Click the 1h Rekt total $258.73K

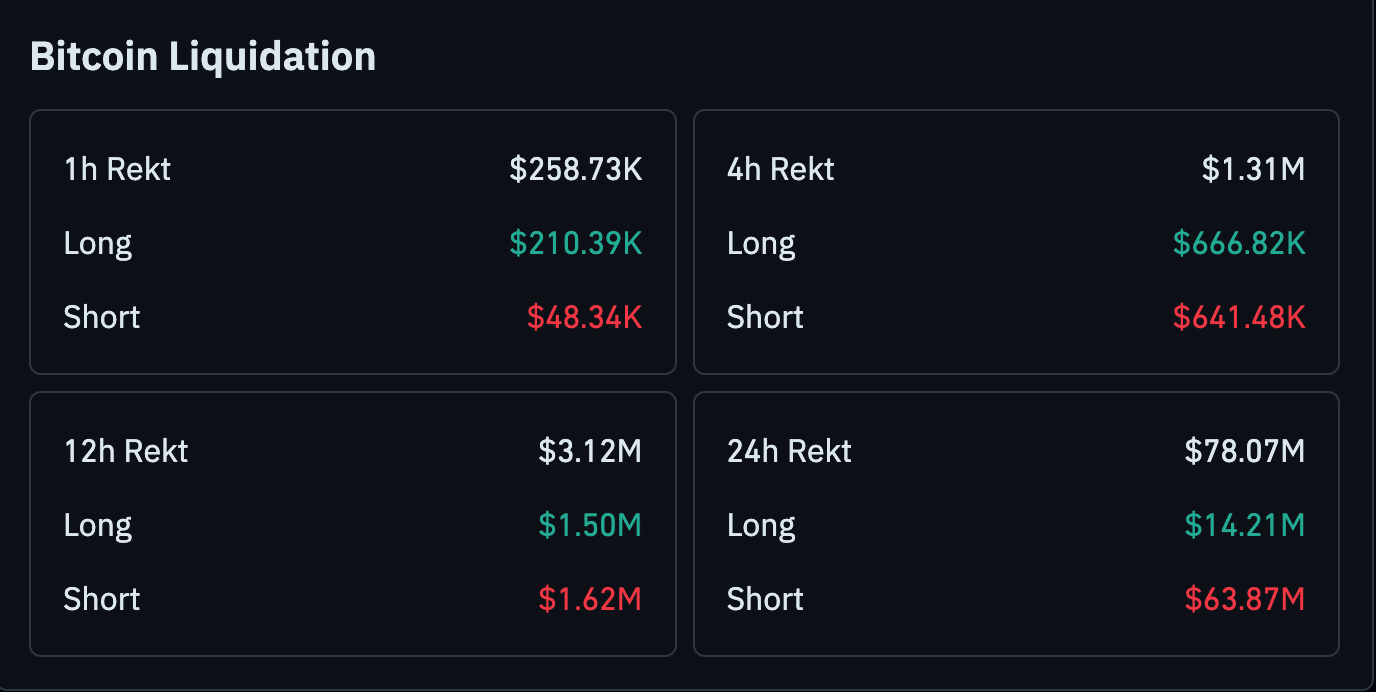tap(575, 169)
